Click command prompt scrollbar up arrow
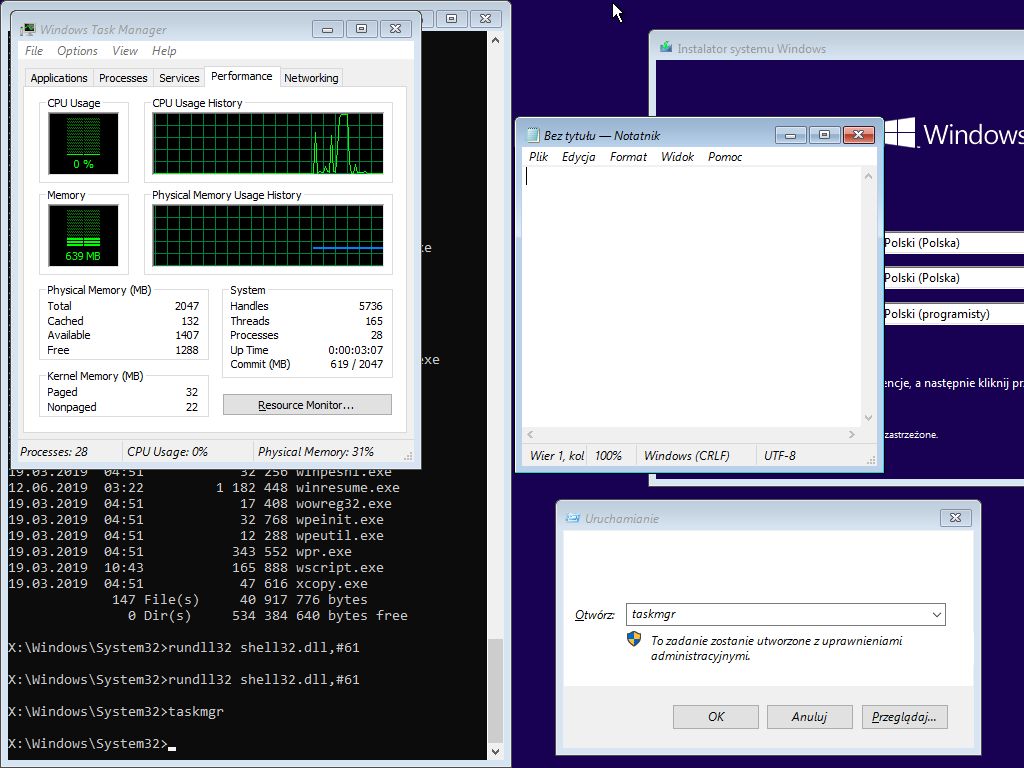Screen dimensions: 1024x768 [496, 40]
